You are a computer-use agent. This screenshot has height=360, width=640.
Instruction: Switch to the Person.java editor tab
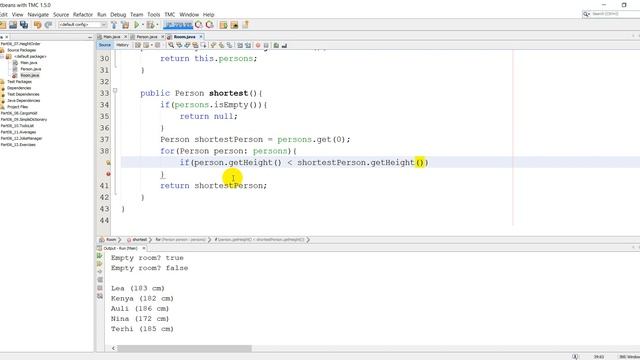[147, 37]
